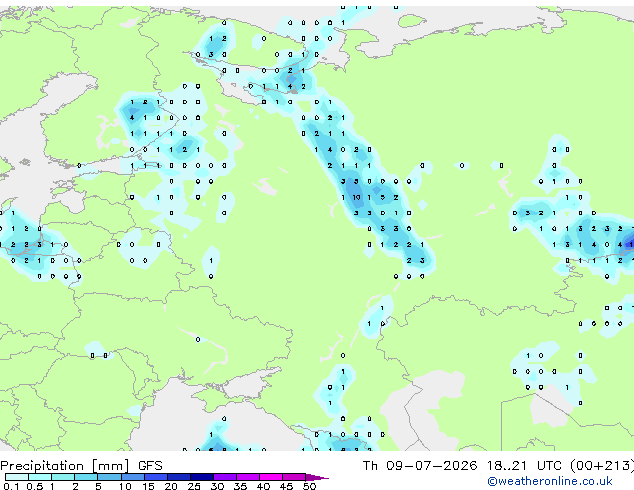Click the date "Th 09-07-2026"
This screenshot has height=490, width=634.
click(x=420, y=466)
